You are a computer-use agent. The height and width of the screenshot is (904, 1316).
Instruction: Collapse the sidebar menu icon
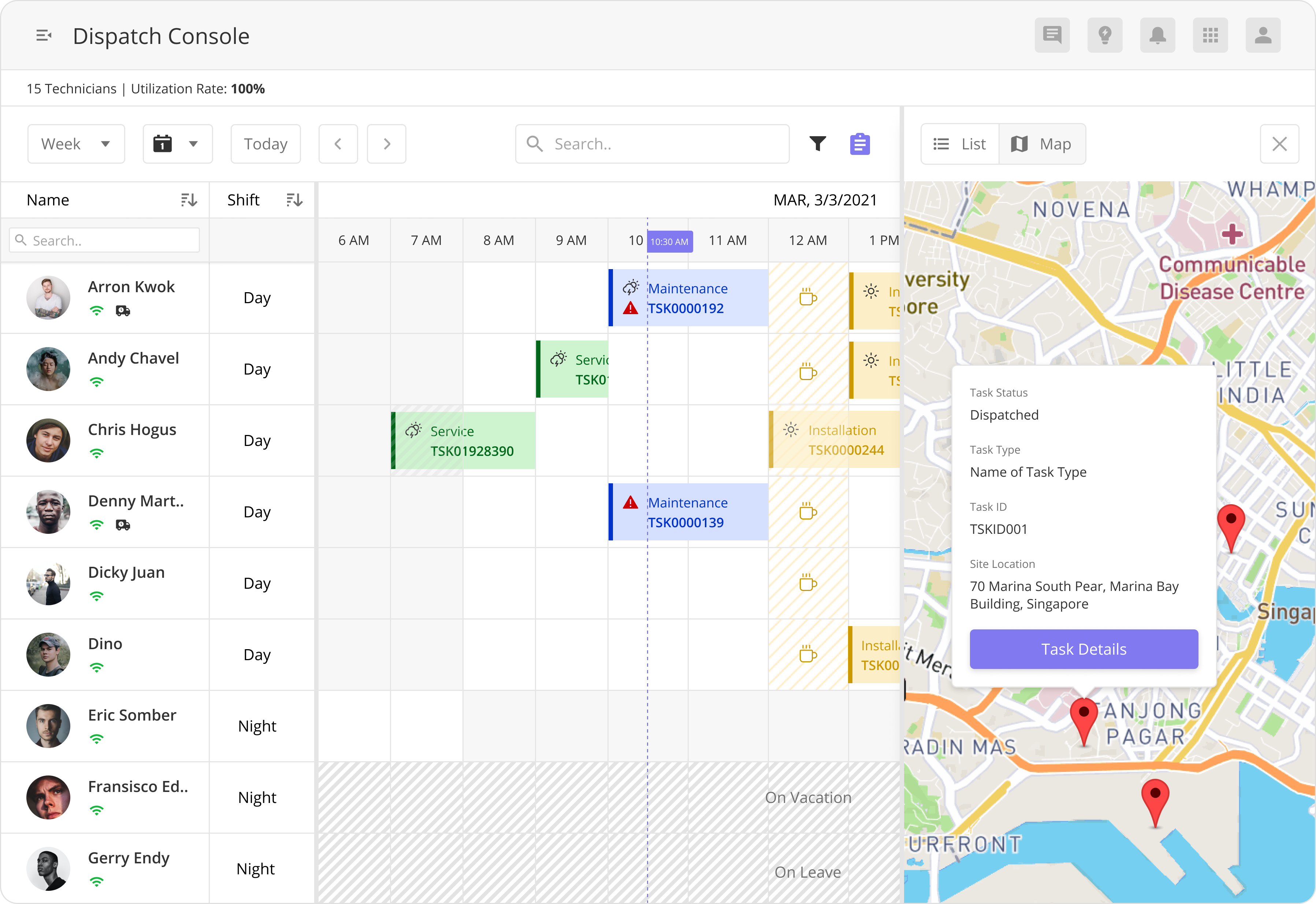[44, 36]
